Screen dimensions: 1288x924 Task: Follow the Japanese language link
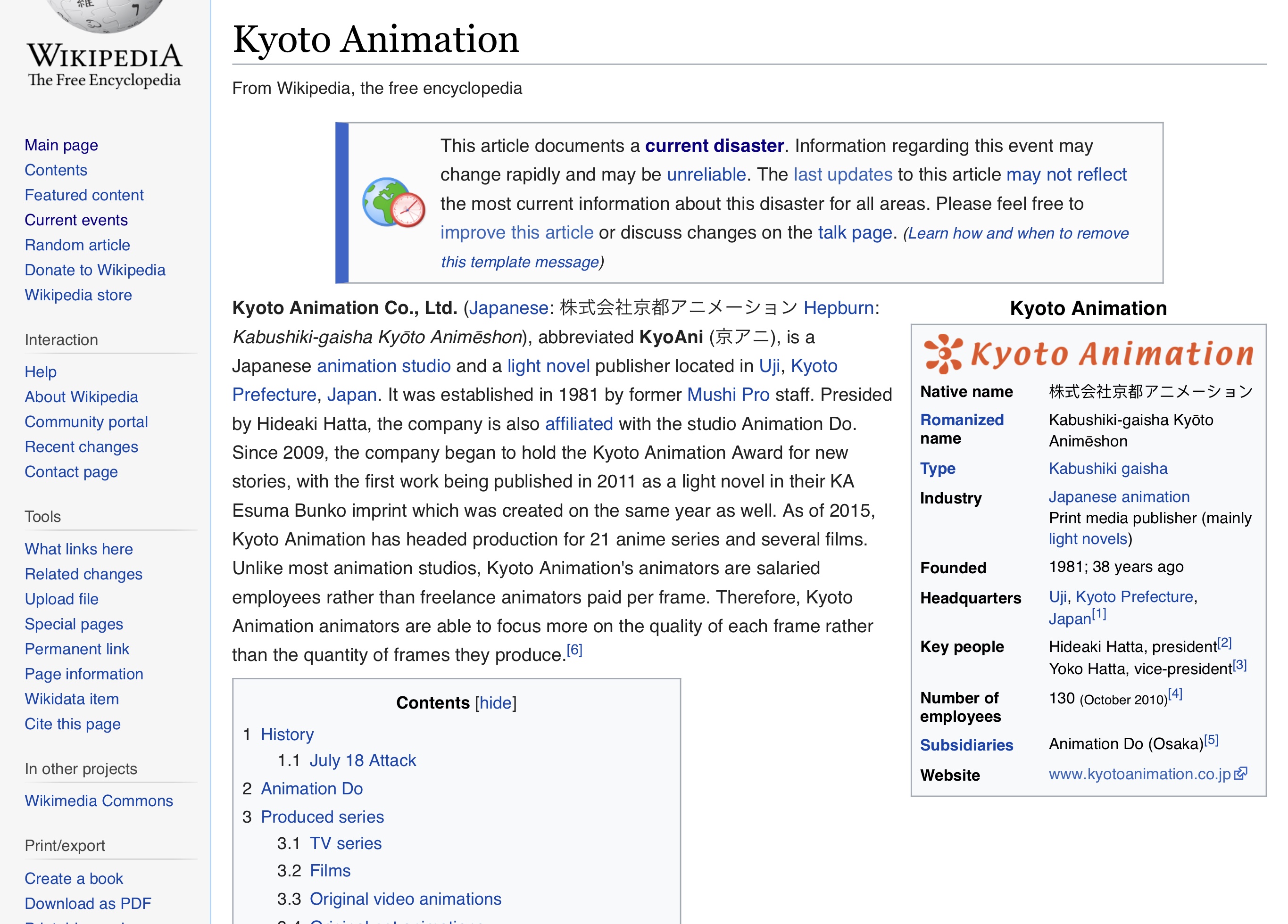tap(508, 308)
